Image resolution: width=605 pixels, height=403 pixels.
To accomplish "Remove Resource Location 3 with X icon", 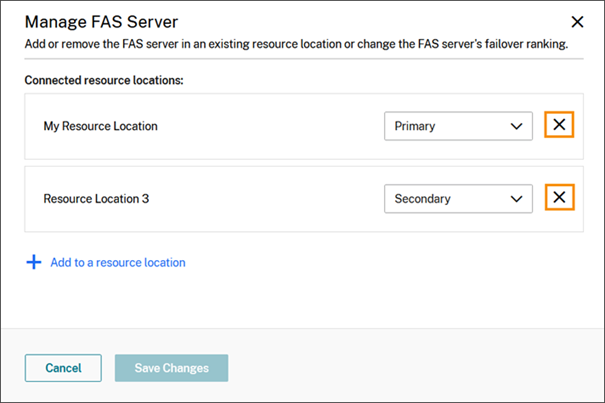I will pyautogui.click(x=559, y=198).
